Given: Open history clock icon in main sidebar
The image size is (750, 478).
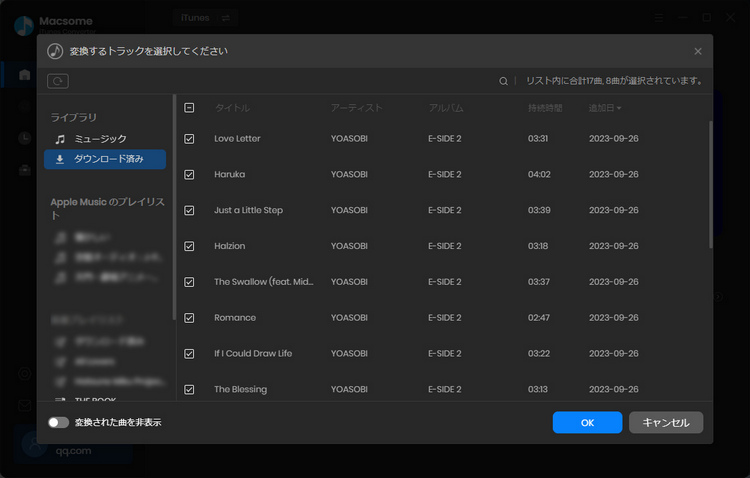Looking at the screenshot, I should [24, 138].
